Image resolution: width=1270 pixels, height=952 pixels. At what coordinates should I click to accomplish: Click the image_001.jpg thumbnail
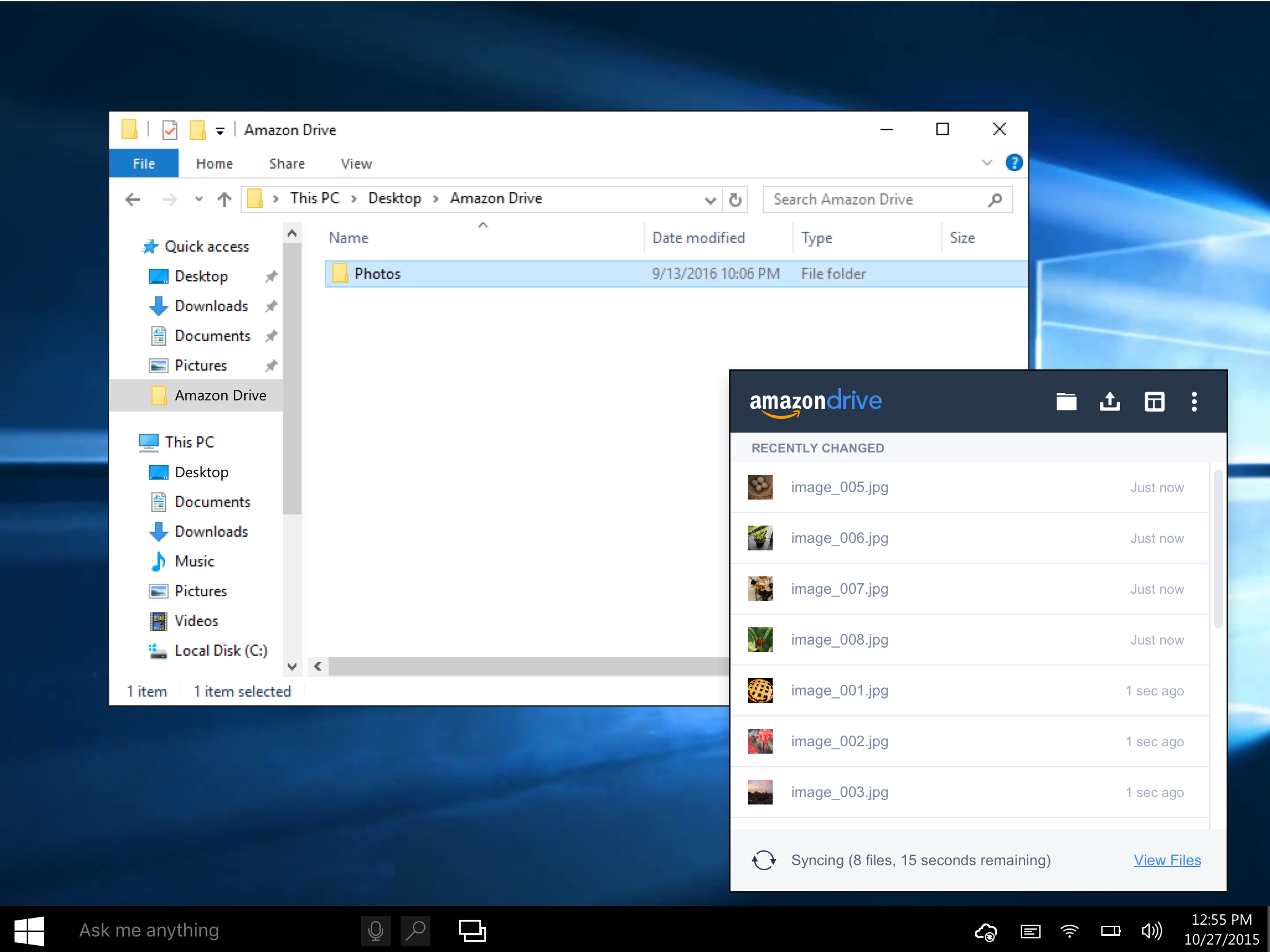tap(760, 690)
